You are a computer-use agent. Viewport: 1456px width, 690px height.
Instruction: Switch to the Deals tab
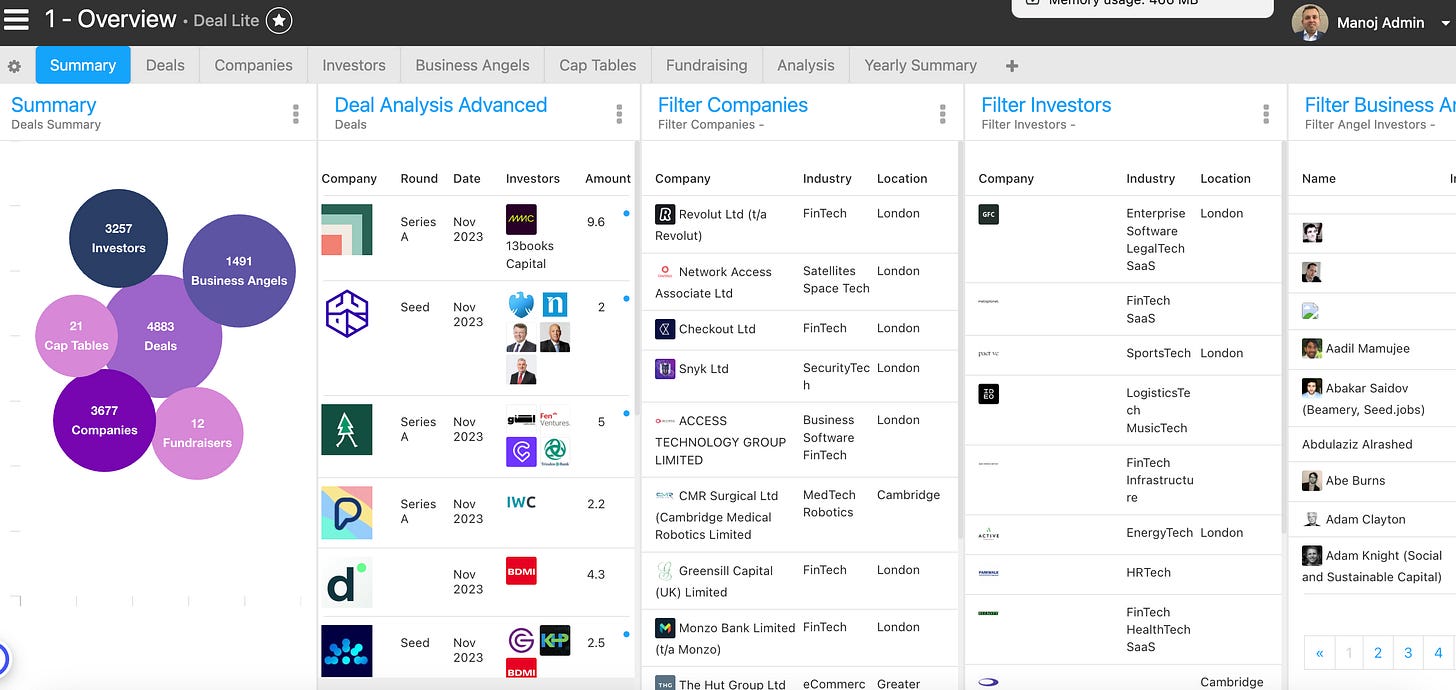pos(165,65)
